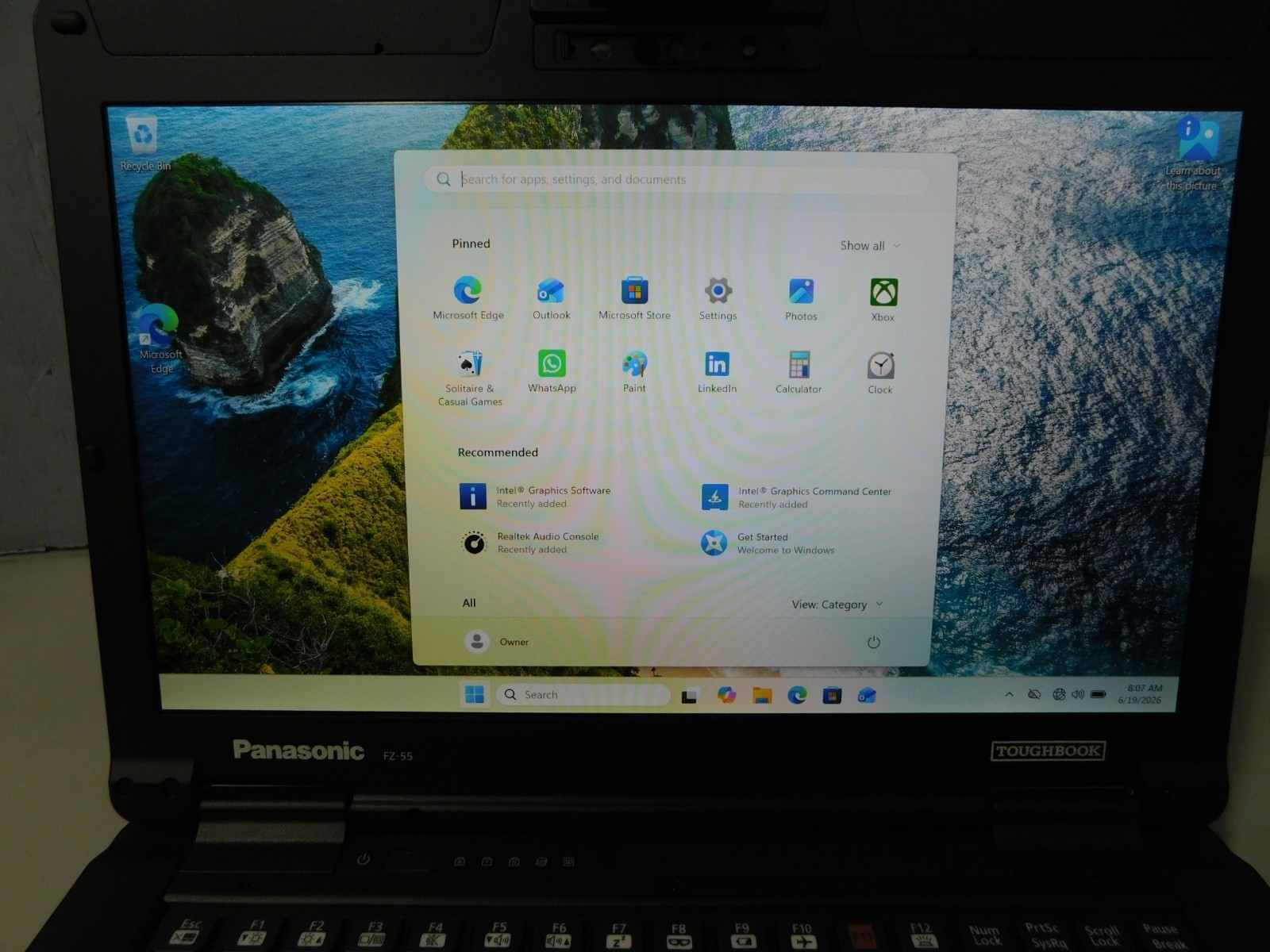Click Learn about this picture icon
The width and height of the screenshot is (1270, 952).
[x=1194, y=153]
